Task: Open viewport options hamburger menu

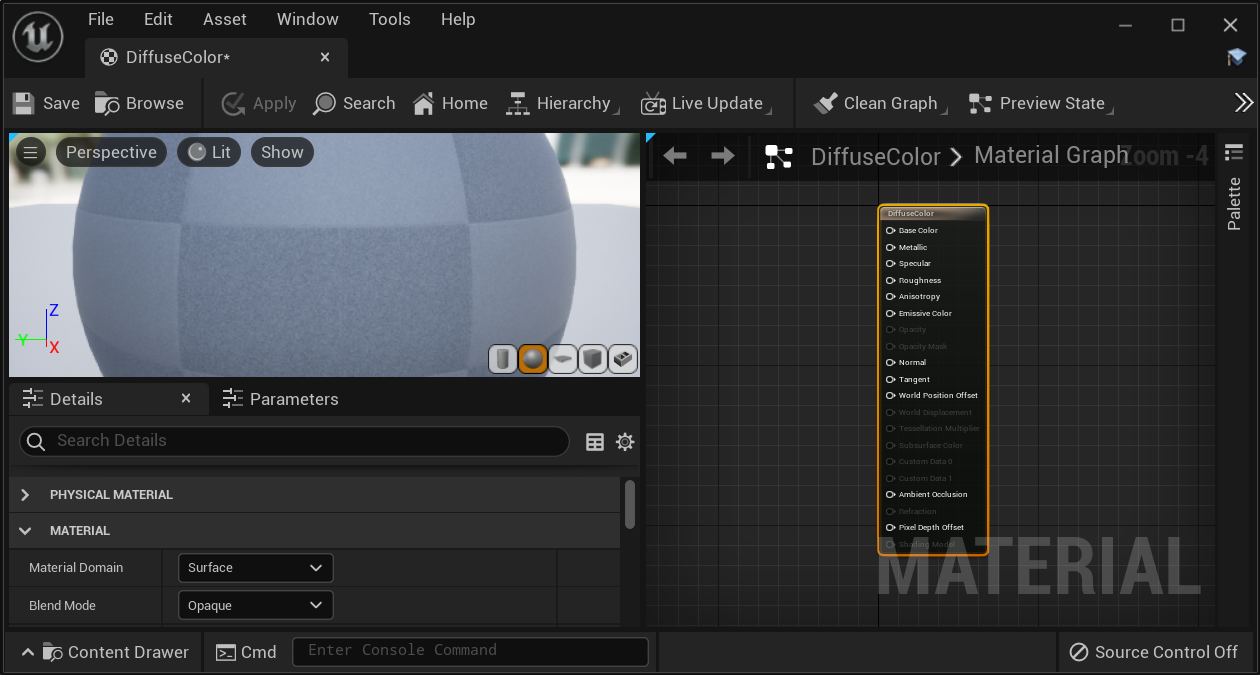Action: pyautogui.click(x=31, y=152)
